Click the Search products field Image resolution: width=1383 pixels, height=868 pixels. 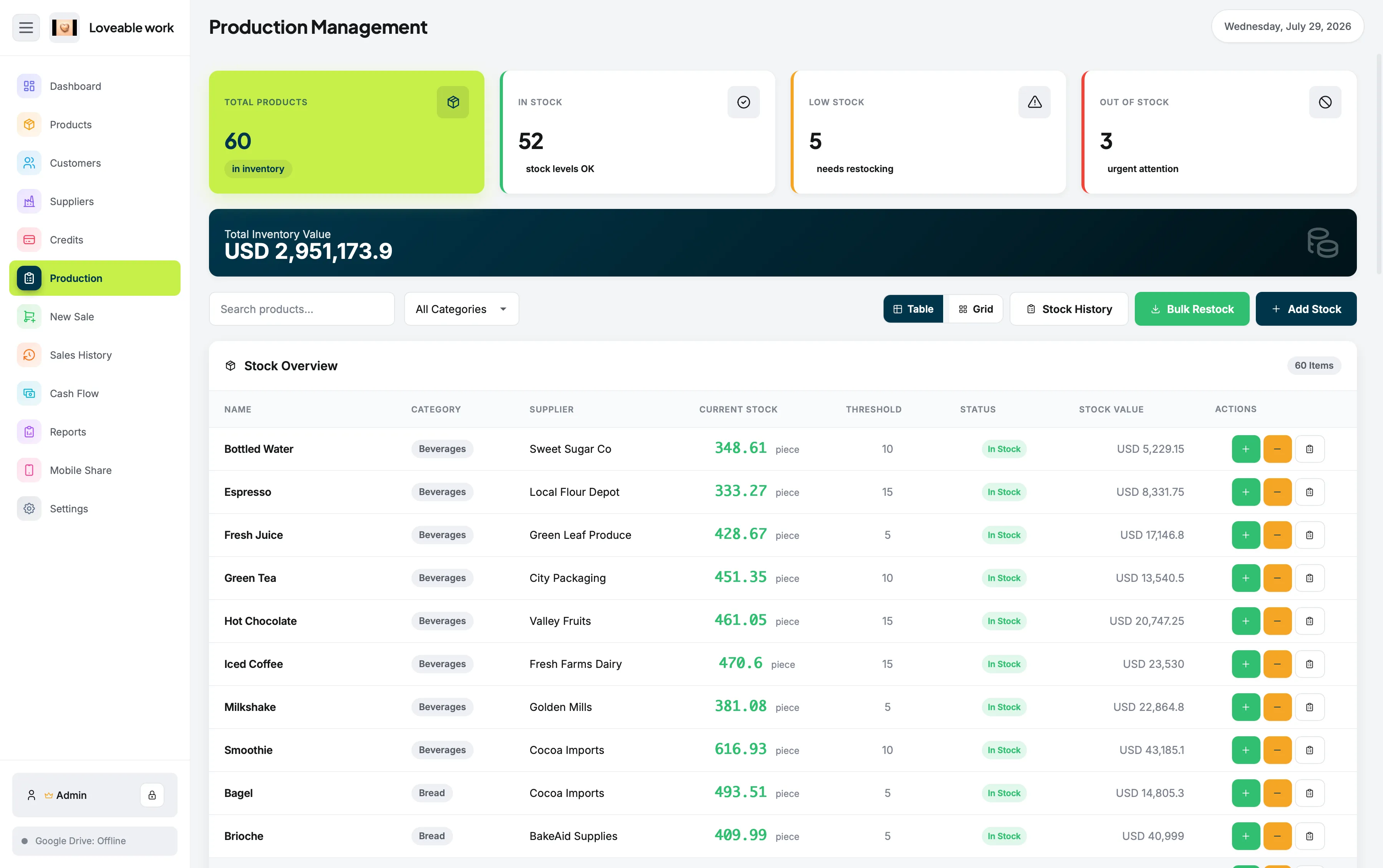302,309
